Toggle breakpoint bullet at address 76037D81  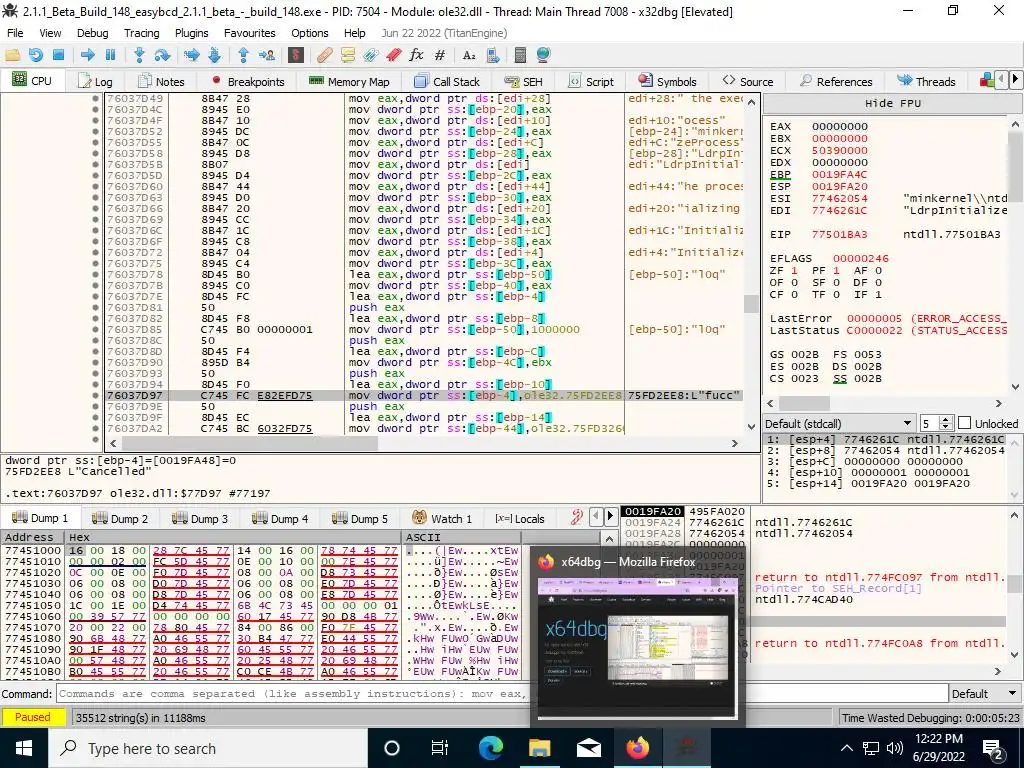(95, 308)
